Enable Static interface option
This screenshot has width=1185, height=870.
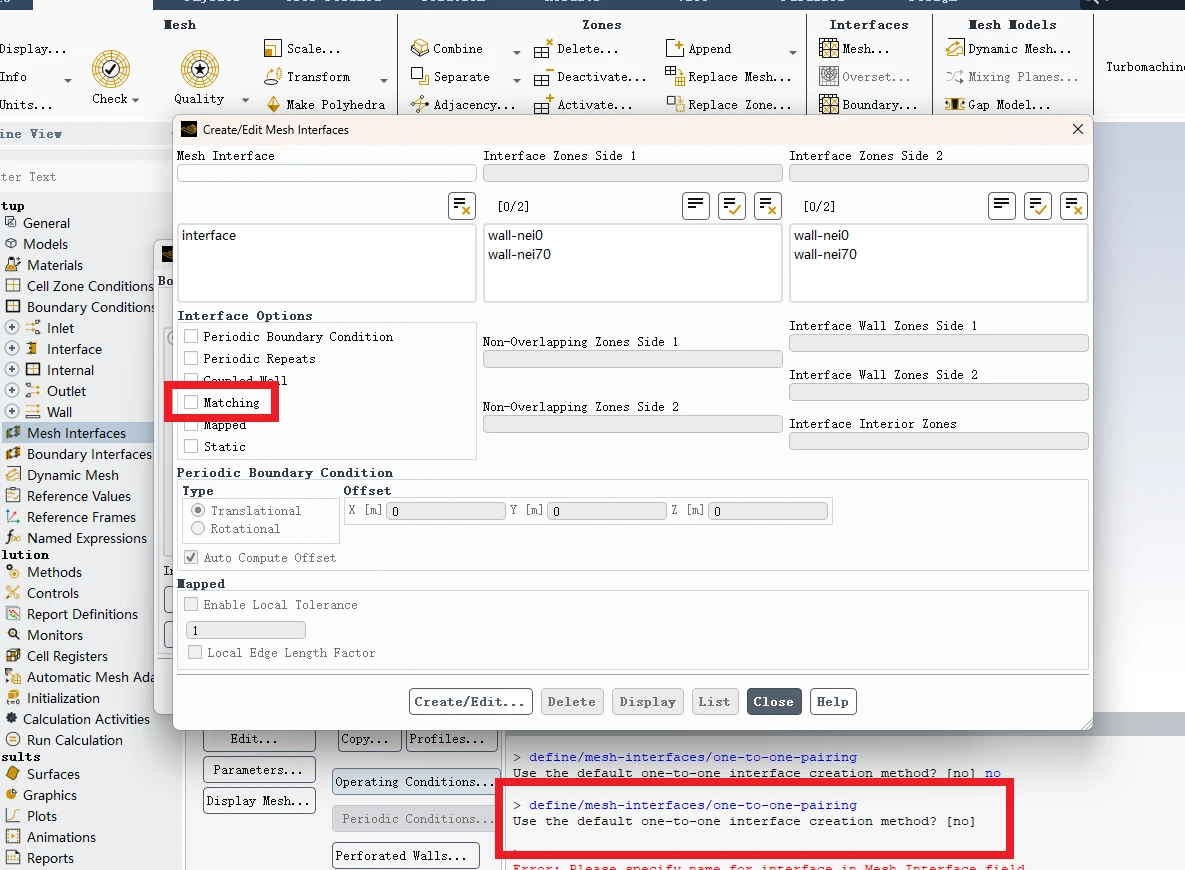pyautogui.click(x=191, y=446)
